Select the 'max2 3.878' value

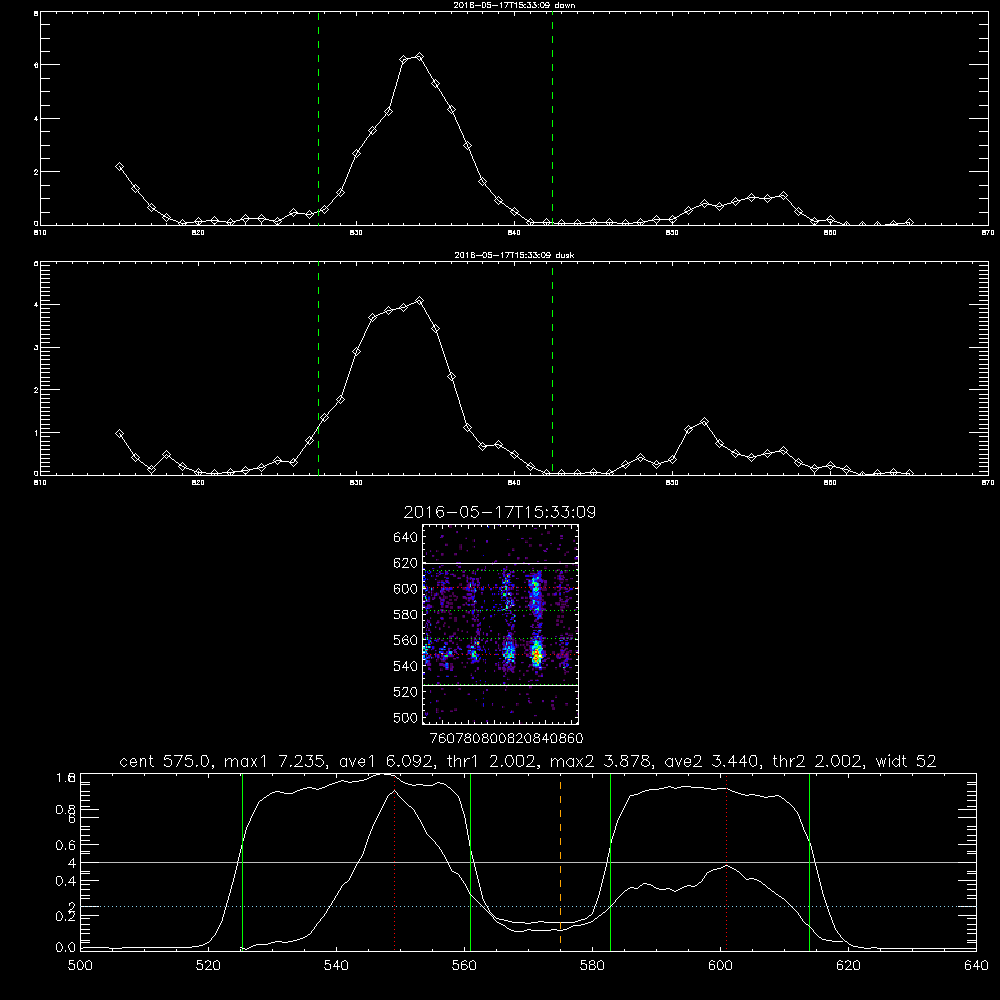(x=603, y=761)
